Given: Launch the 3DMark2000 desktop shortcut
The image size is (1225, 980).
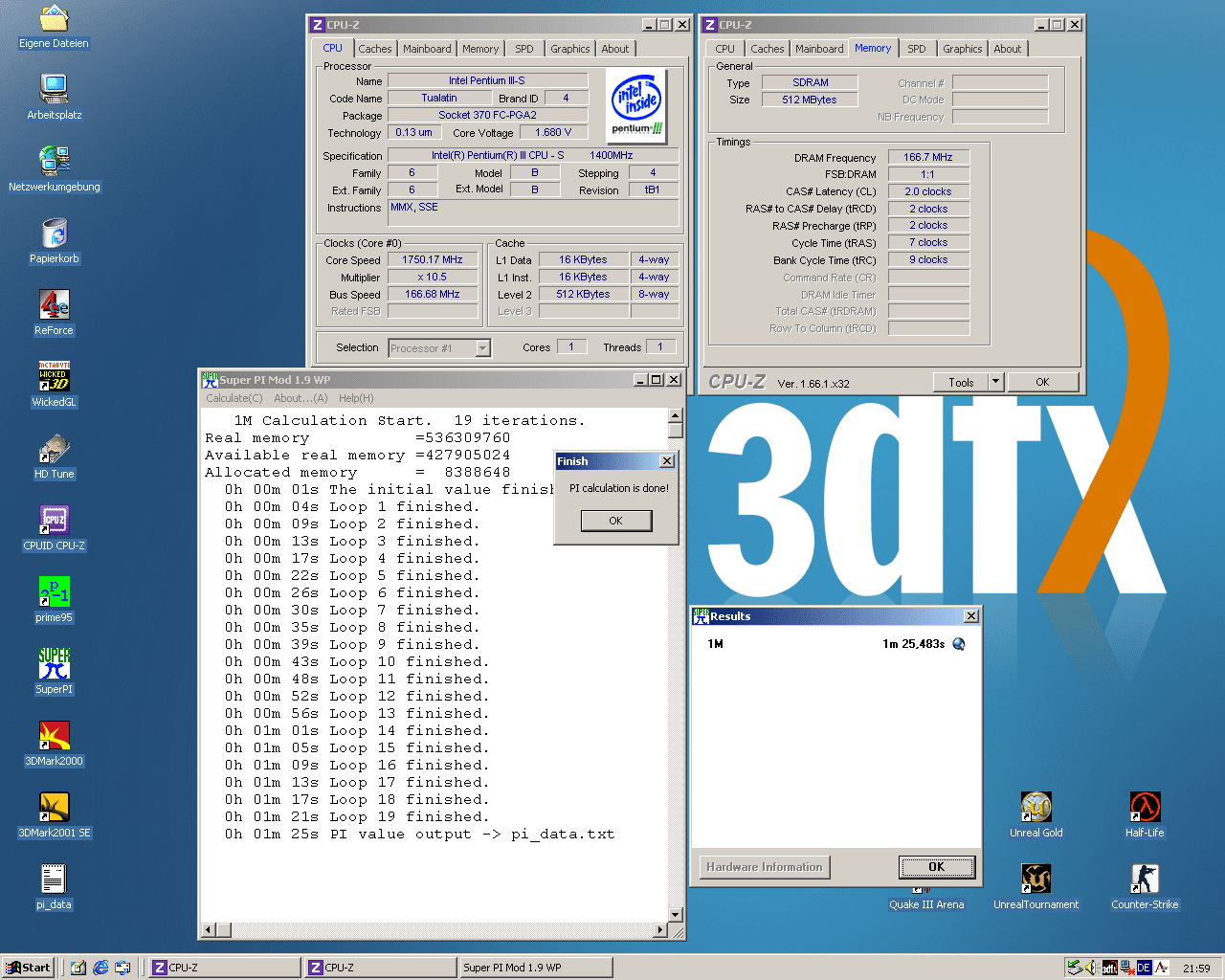Looking at the screenshot, I should coord(55,743).
